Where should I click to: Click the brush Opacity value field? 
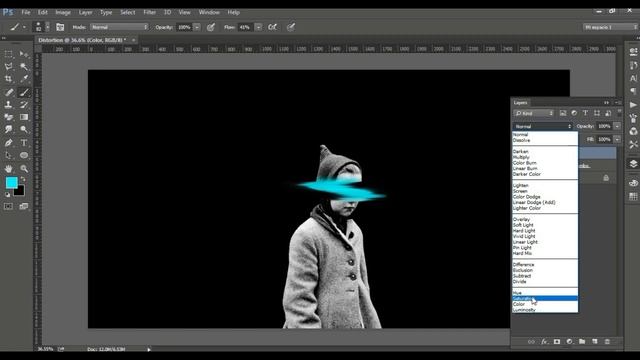[184, 27]
